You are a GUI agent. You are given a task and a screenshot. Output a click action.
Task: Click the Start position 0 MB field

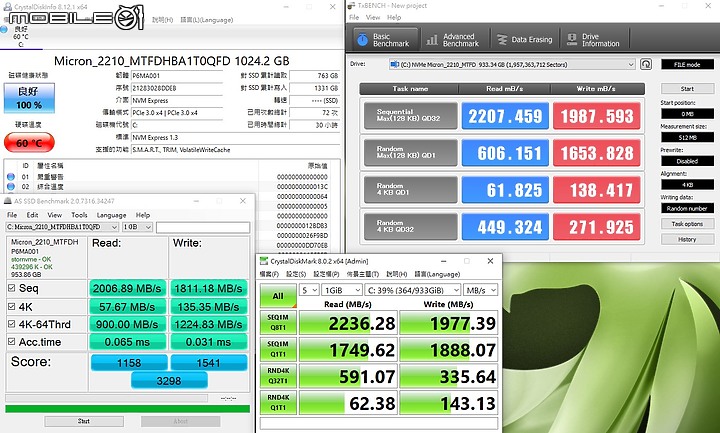coord(687,113)
